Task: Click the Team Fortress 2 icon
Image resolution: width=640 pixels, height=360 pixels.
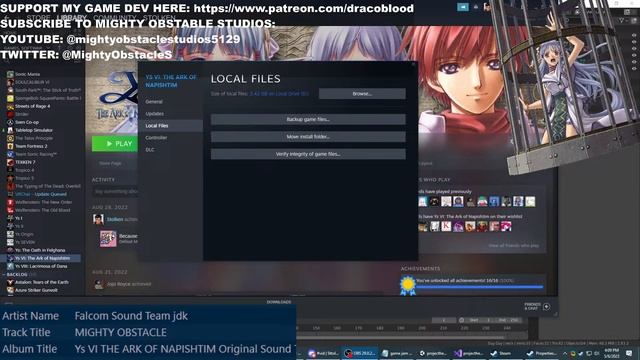Action: click(10, 146)
